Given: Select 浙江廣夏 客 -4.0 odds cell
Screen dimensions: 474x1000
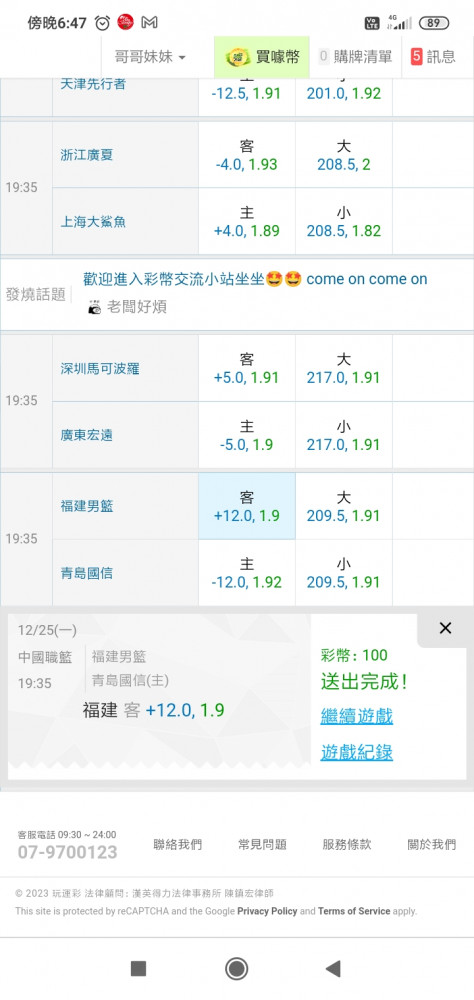Looking at the screenshot, I should (x=247, y=155).
